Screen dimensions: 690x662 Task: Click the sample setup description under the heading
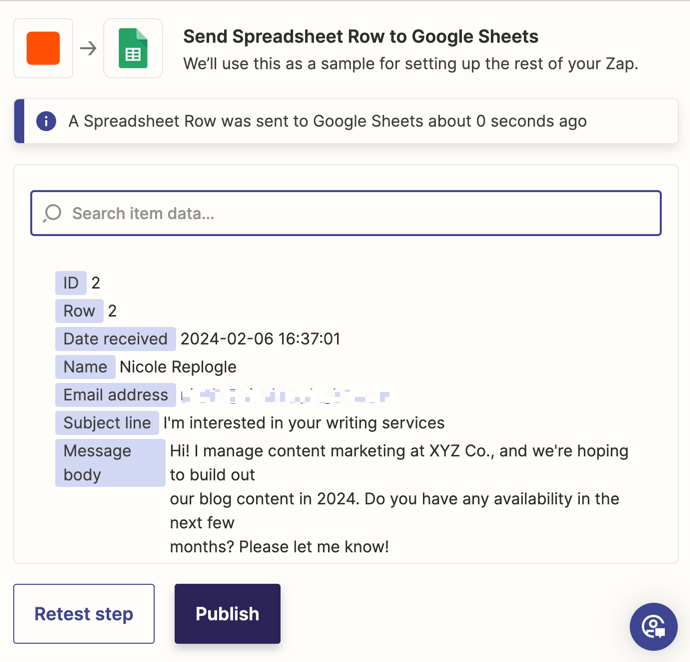[411, 64]
